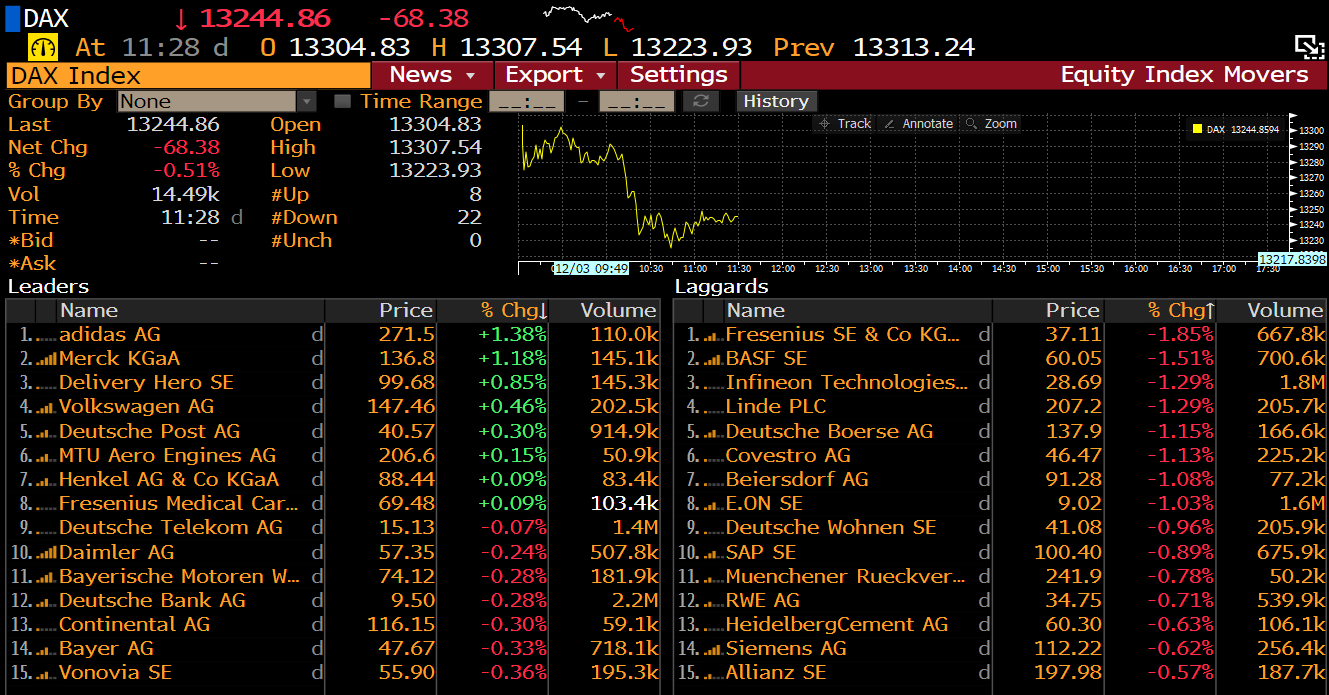Click the signal bars icon beside Volkswagen AG
The height and width of the screenshot is (695, 1329).
[45, 407]
